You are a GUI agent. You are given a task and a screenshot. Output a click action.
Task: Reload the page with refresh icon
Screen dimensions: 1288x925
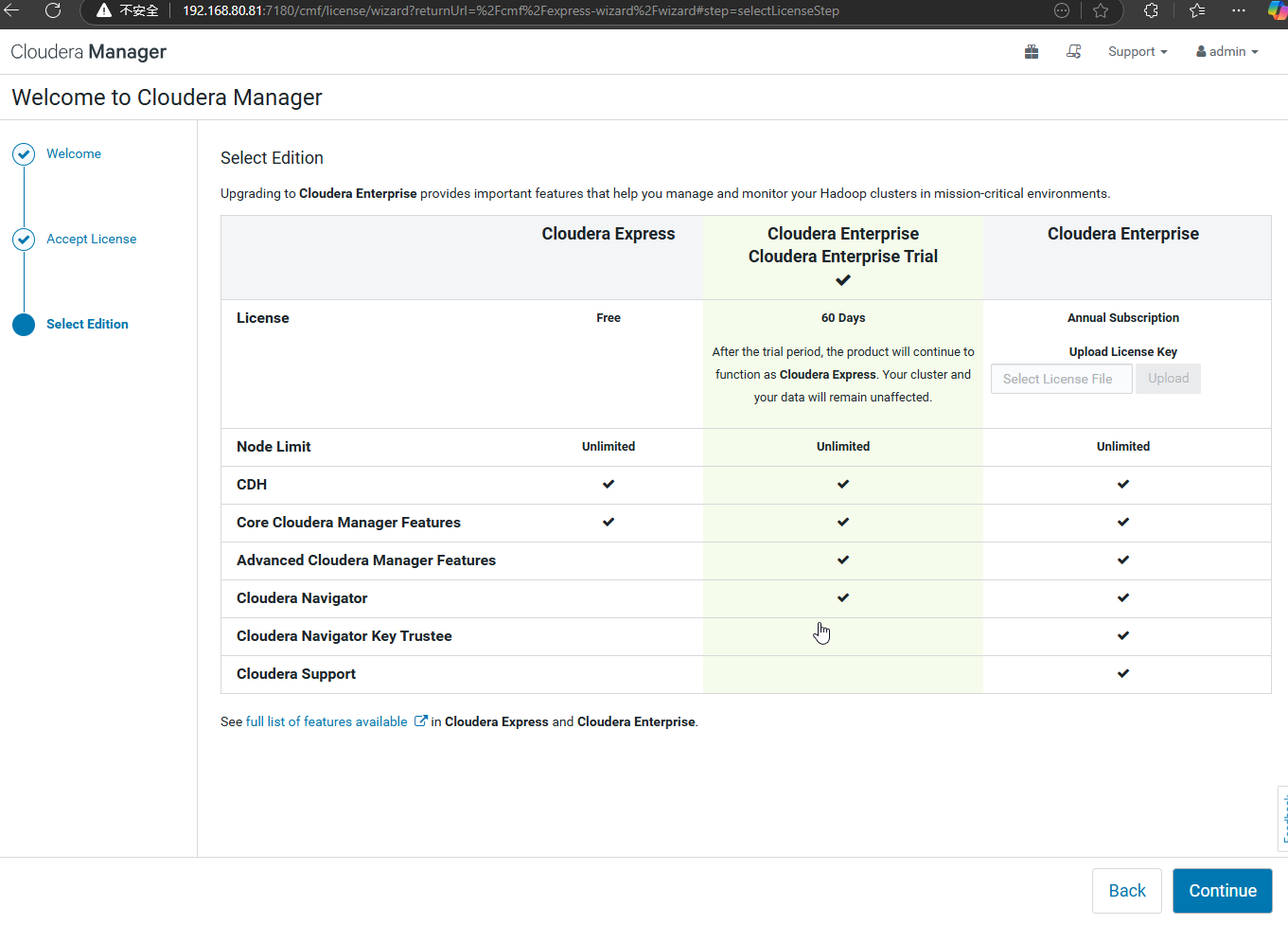point(53,10)
